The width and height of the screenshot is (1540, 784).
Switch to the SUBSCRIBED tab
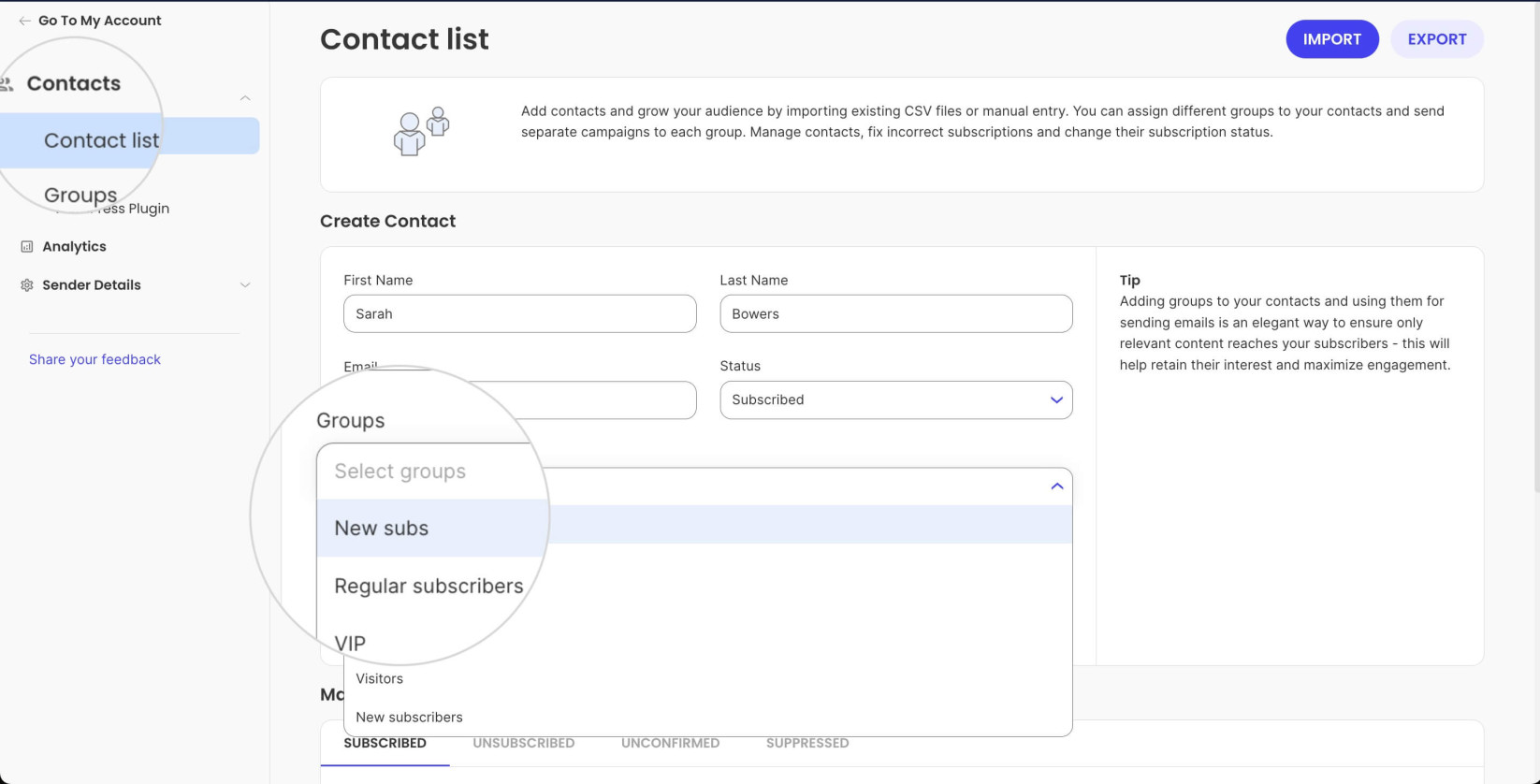tap(385, 744)
